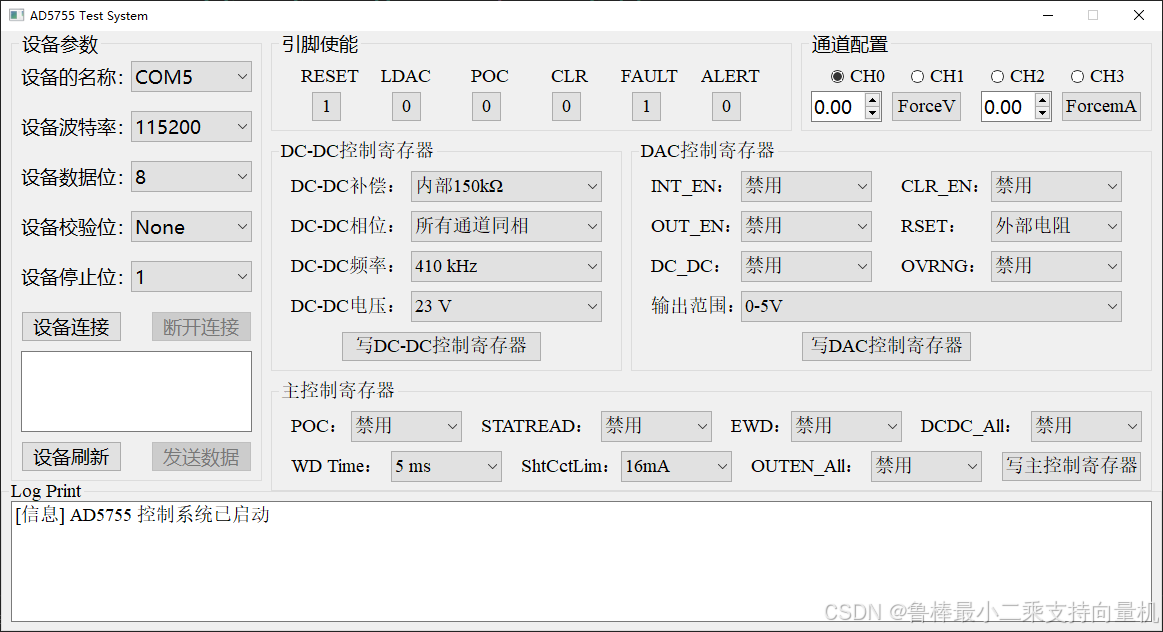1163x632 pixels.
Task: Close the AD5755 Test System window
Action: click(x=1139, y=15)
